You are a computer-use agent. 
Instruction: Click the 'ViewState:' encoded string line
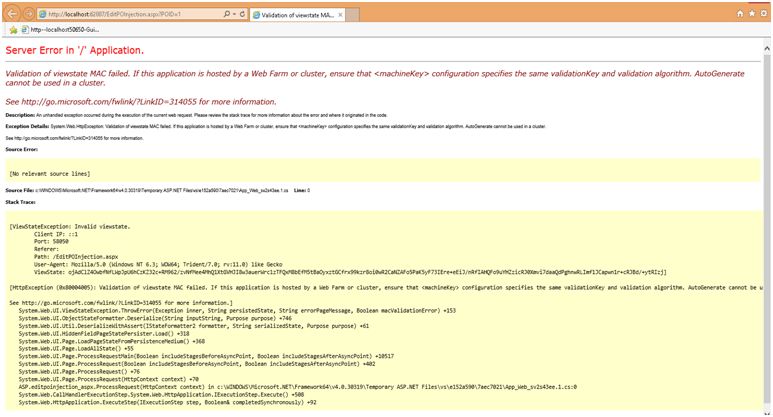tap(350, 272)
